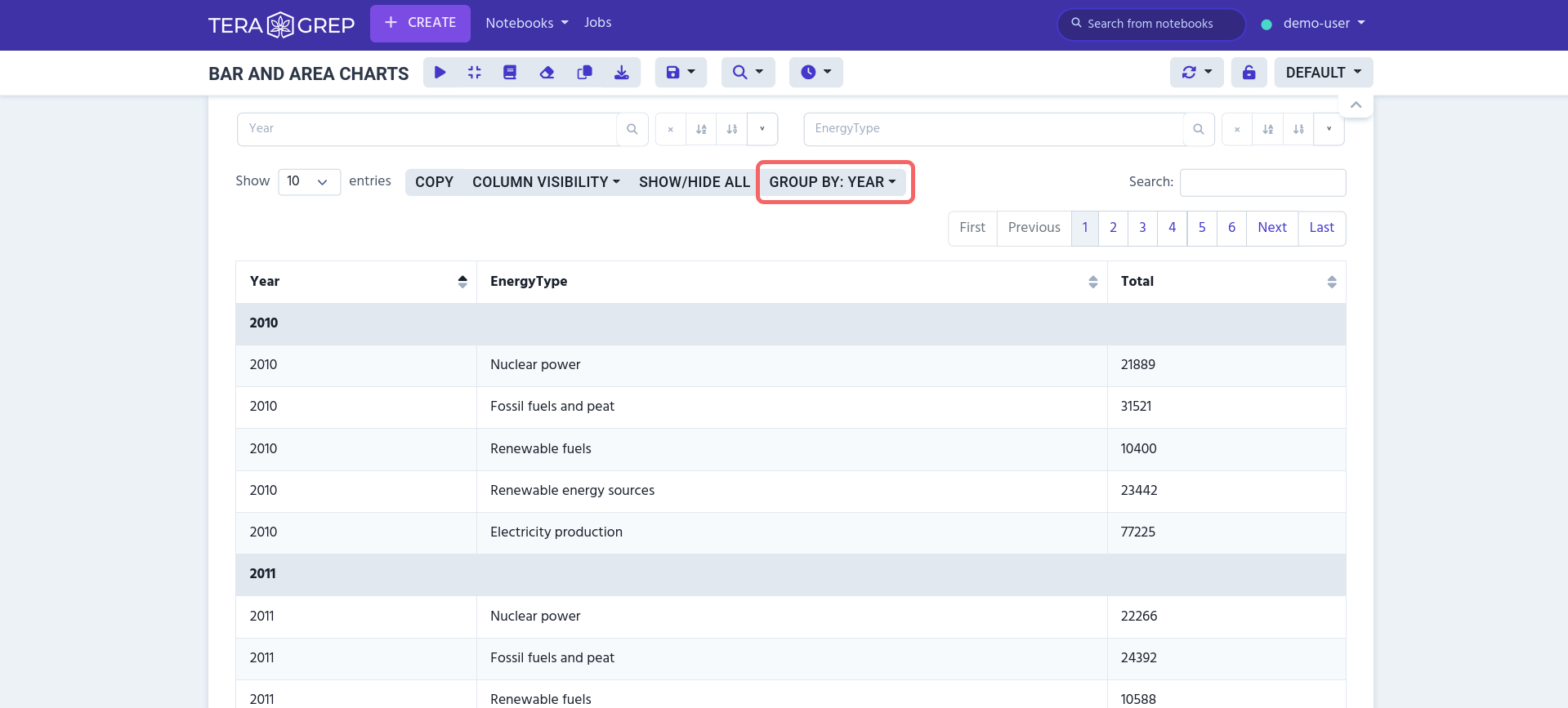
Task: Click the EnergyType filter ascending sort icon
Action: coord(1267,129)
